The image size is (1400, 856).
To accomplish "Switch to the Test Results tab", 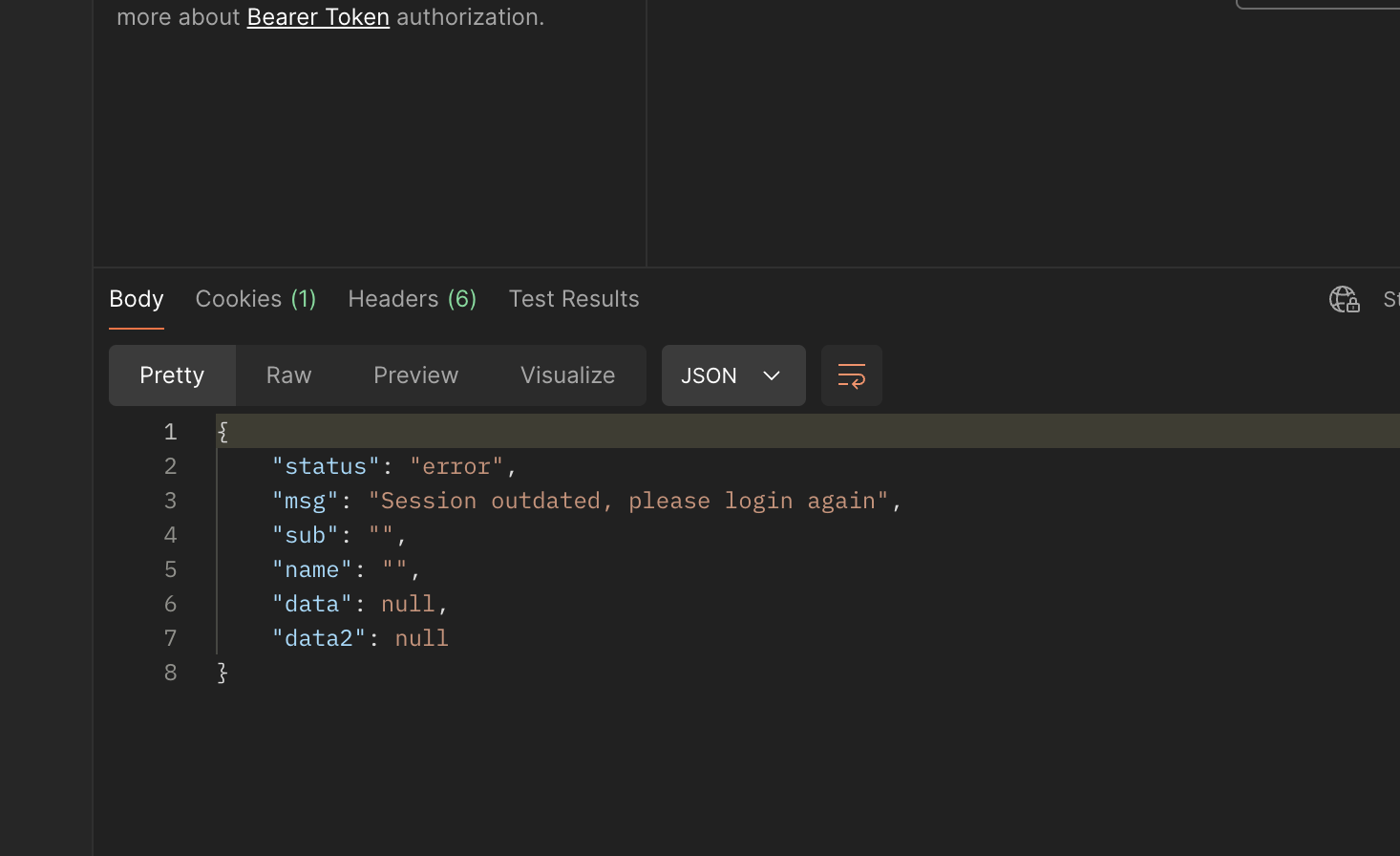I will click(x=574, y=299).
